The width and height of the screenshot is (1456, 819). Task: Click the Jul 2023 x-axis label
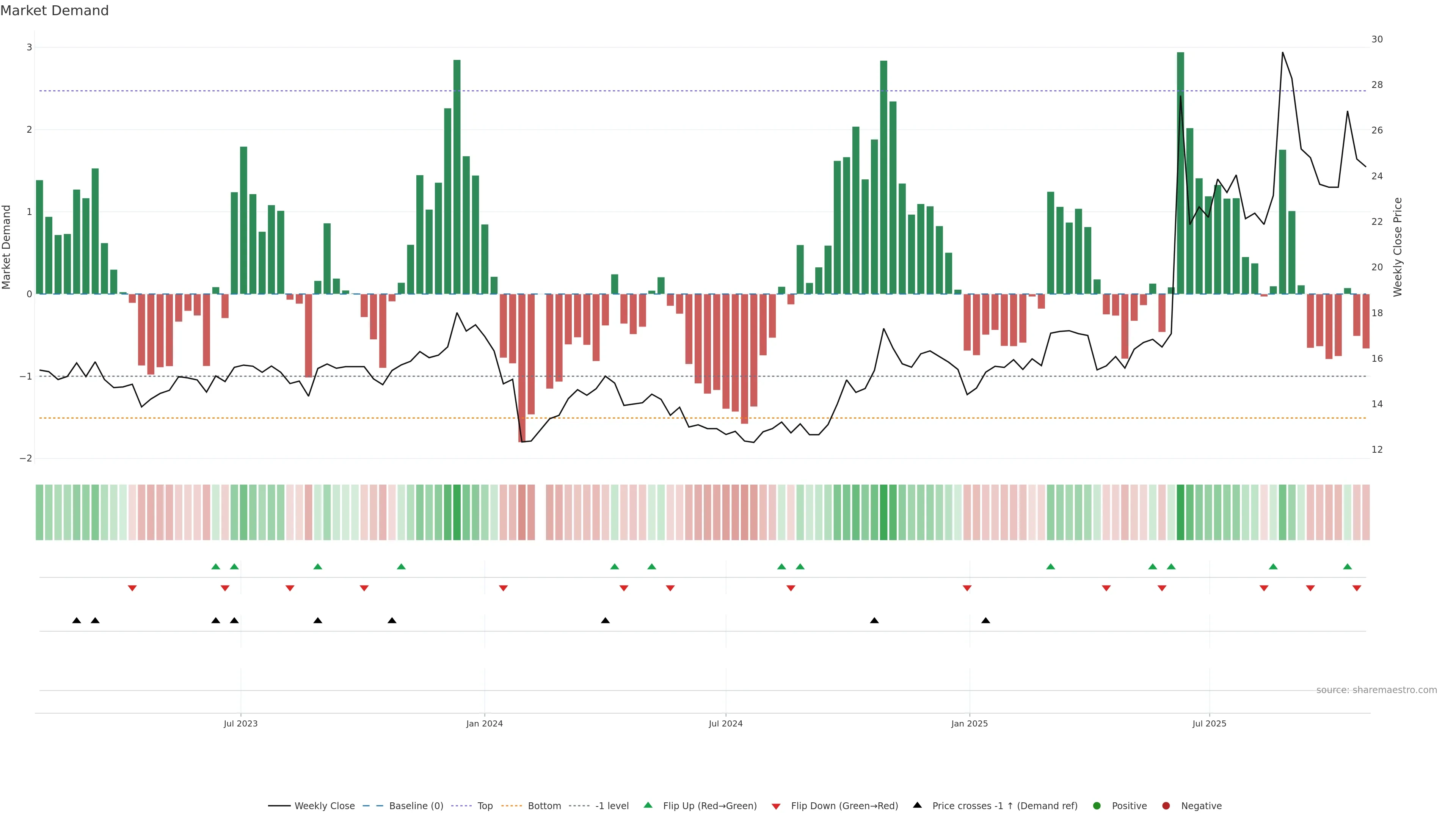240,723
